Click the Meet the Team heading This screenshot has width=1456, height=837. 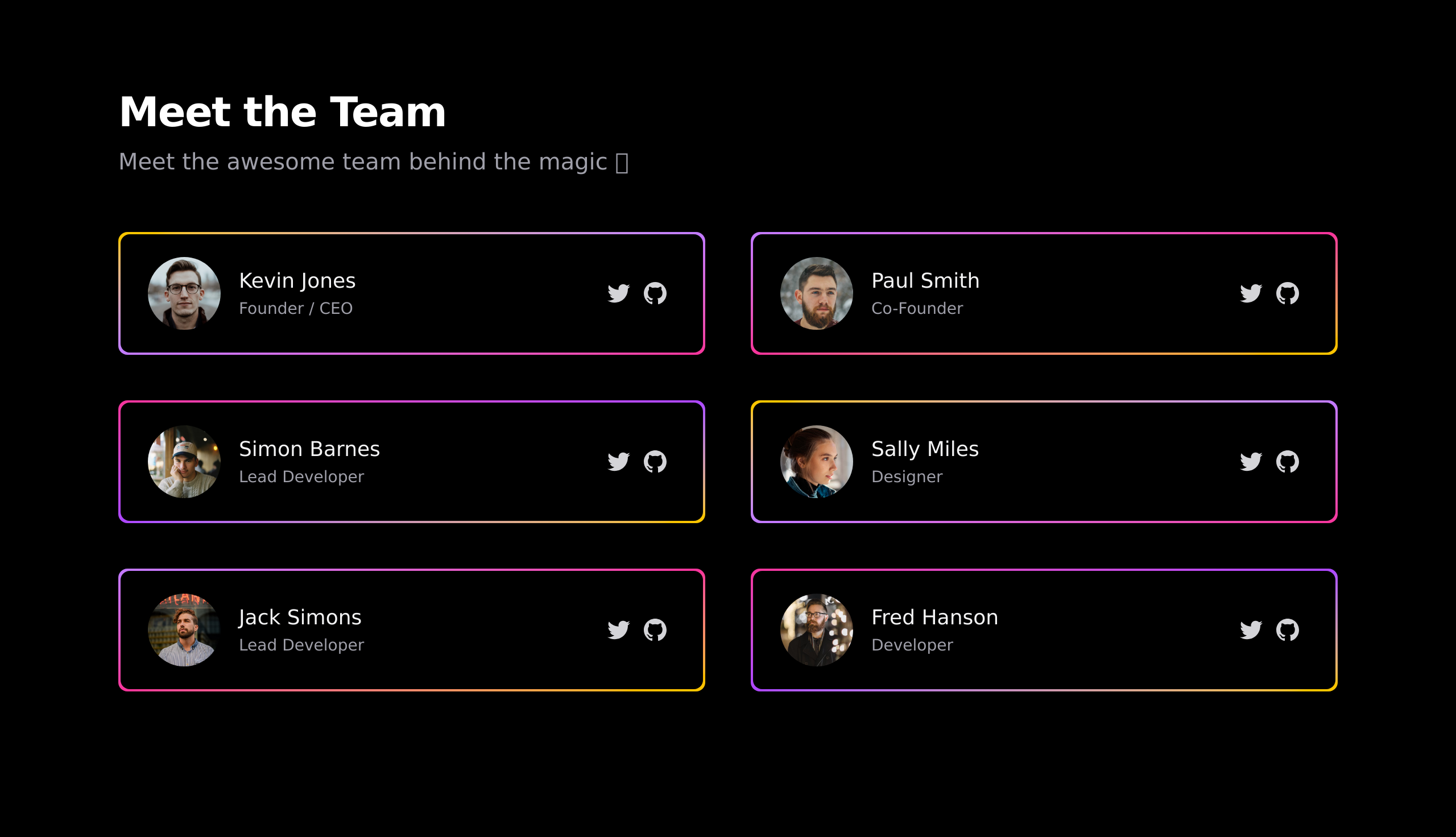coord(282,111)
